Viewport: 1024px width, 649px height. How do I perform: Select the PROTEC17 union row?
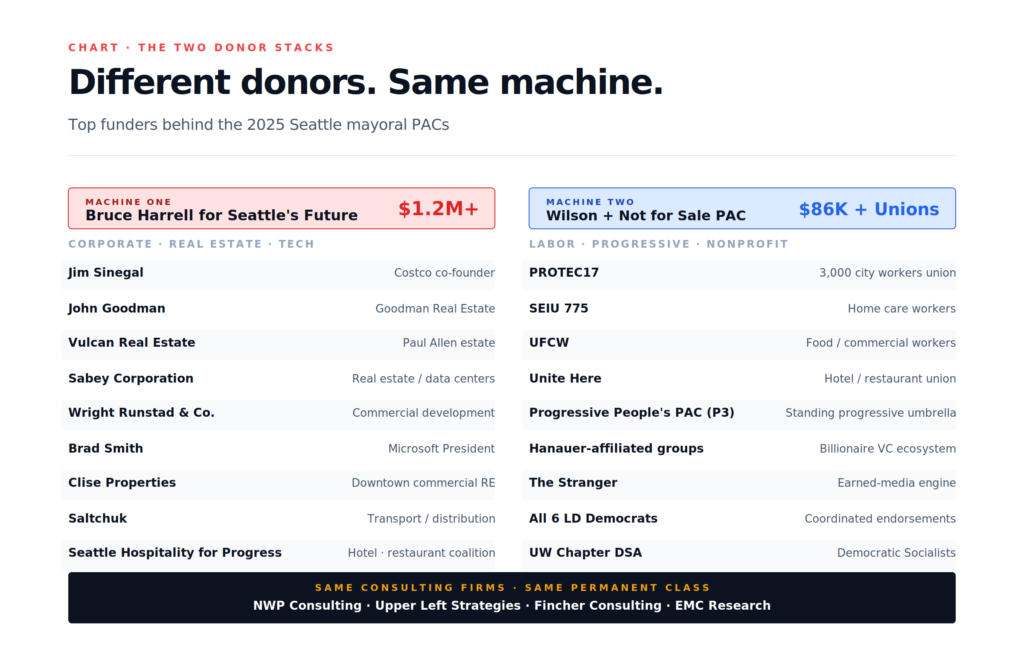[739, 274]
